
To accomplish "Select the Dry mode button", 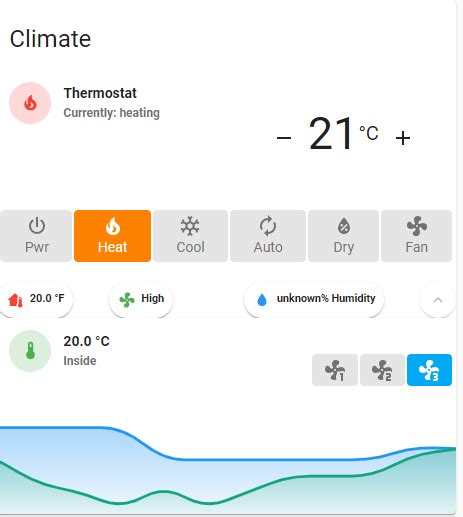I will [343, 236].
